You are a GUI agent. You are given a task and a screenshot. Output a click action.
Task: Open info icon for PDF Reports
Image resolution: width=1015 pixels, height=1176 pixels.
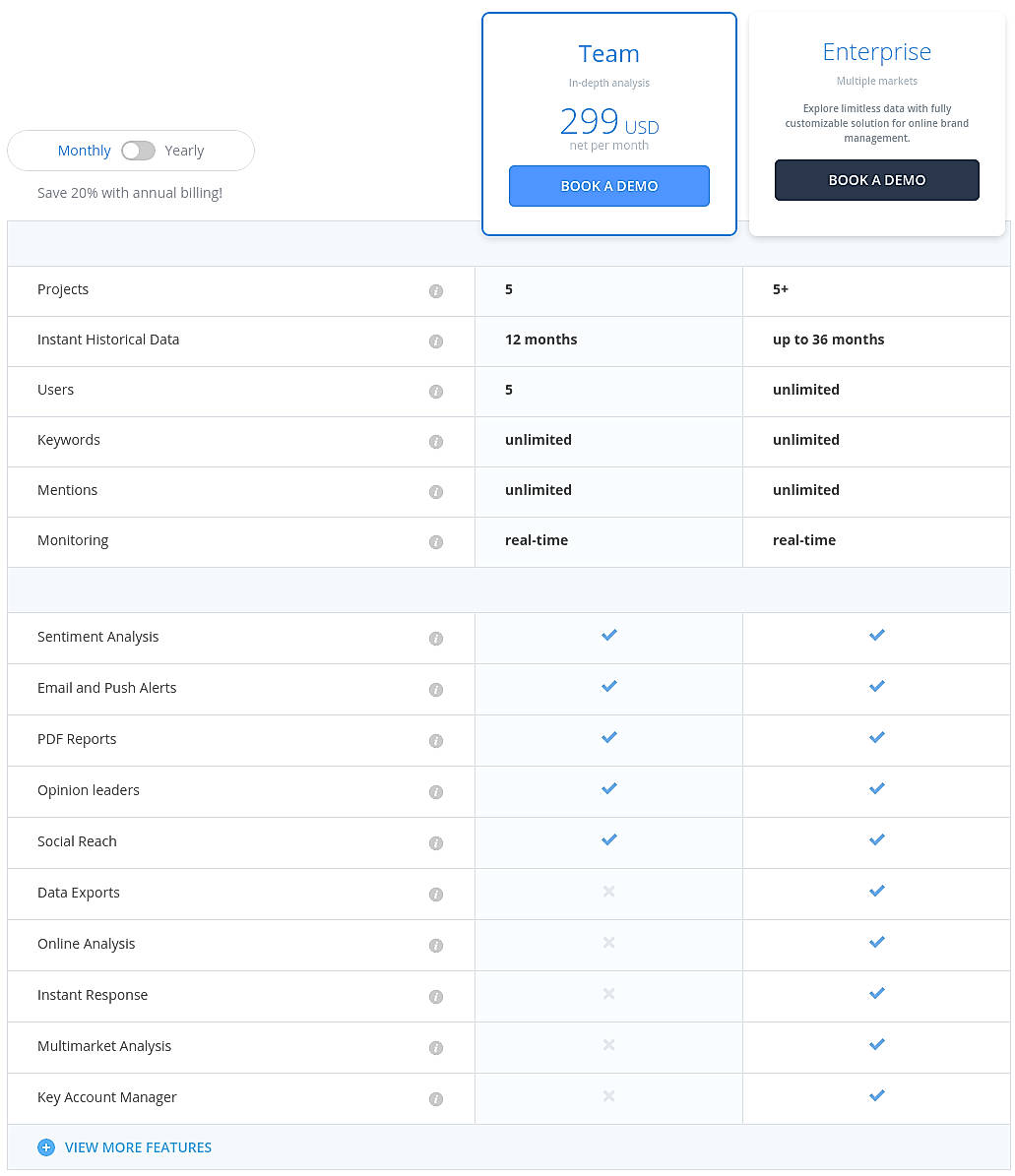point(436,741)
